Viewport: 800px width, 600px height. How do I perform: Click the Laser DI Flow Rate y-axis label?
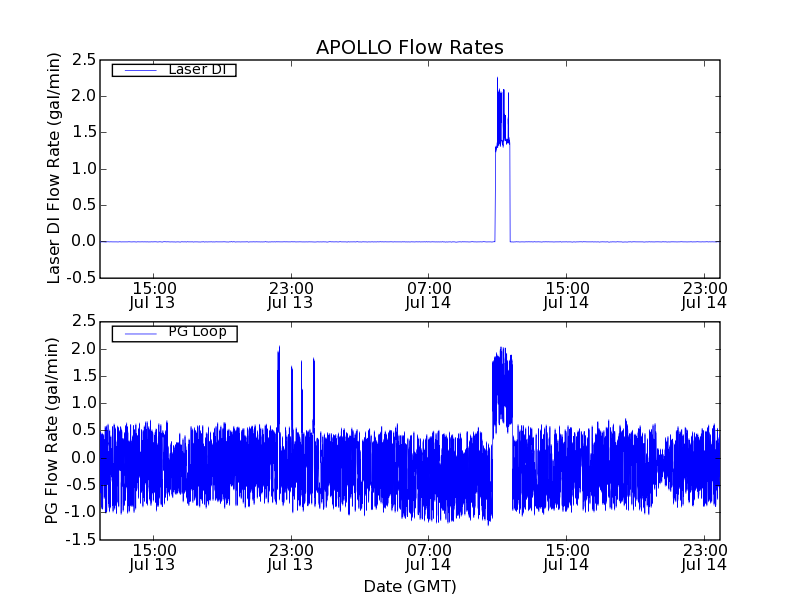pyautogui.click(x=54, y=168)
